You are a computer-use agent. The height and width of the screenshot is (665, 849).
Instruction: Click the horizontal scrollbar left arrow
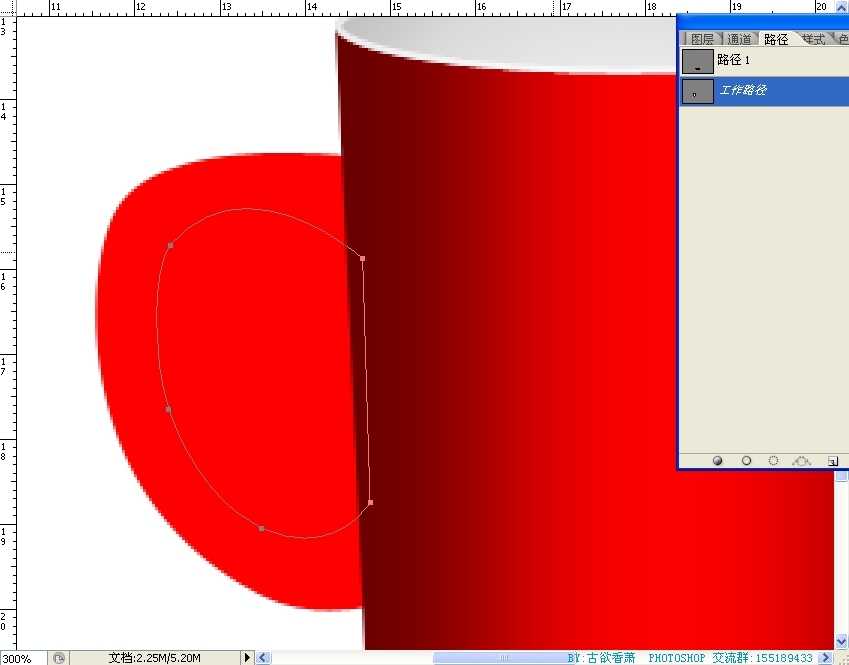click(x=264, y=658)
